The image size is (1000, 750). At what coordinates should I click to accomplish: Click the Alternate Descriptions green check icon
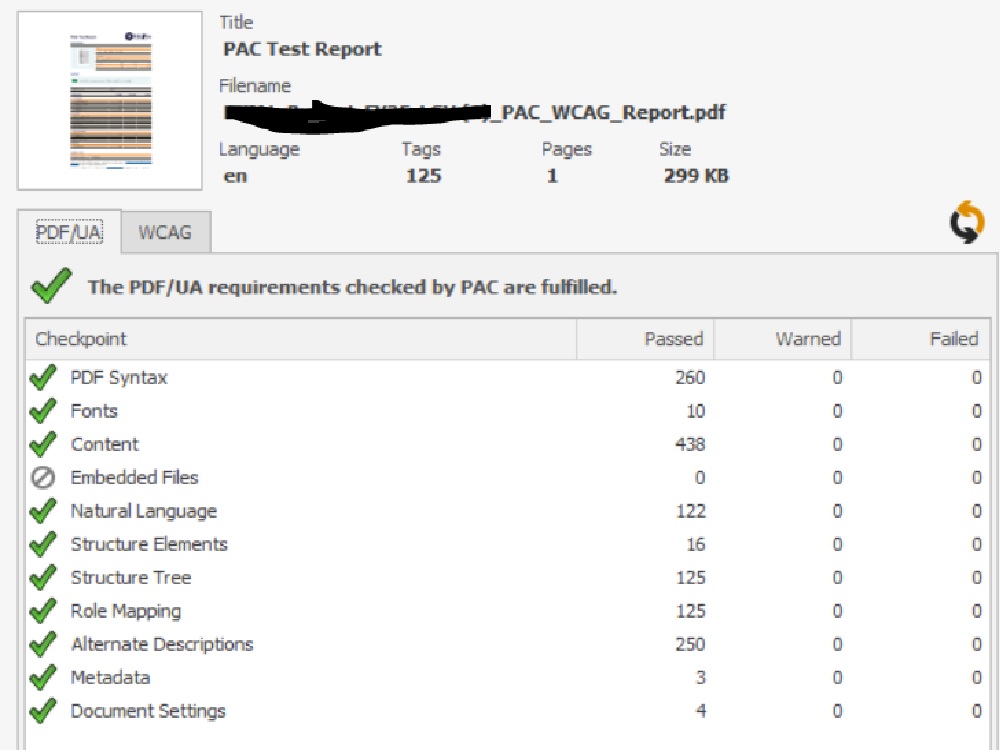point(43,643)
